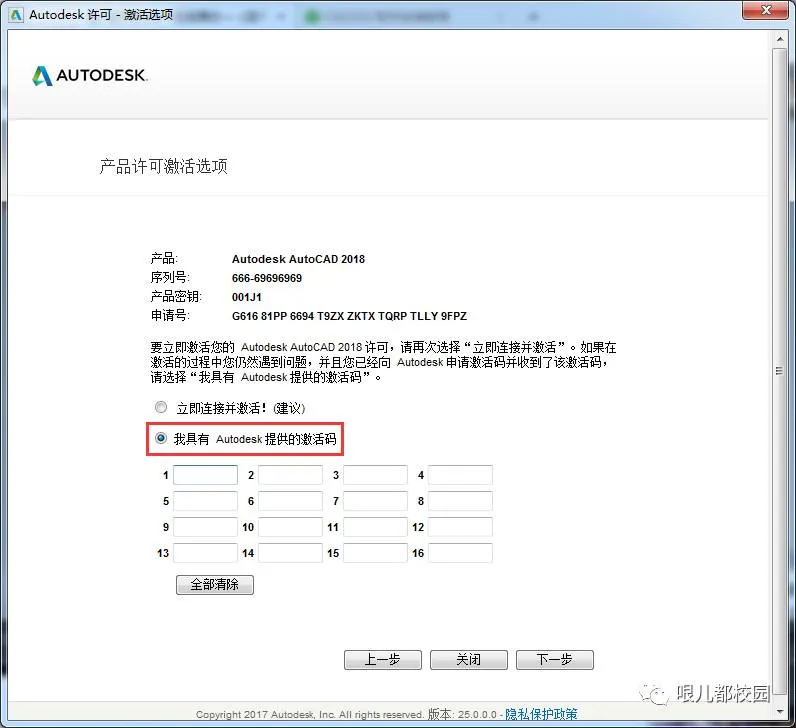796x728 pixels.
Task: Click the serial number 666-69696969
Action: tap(267, 278)
